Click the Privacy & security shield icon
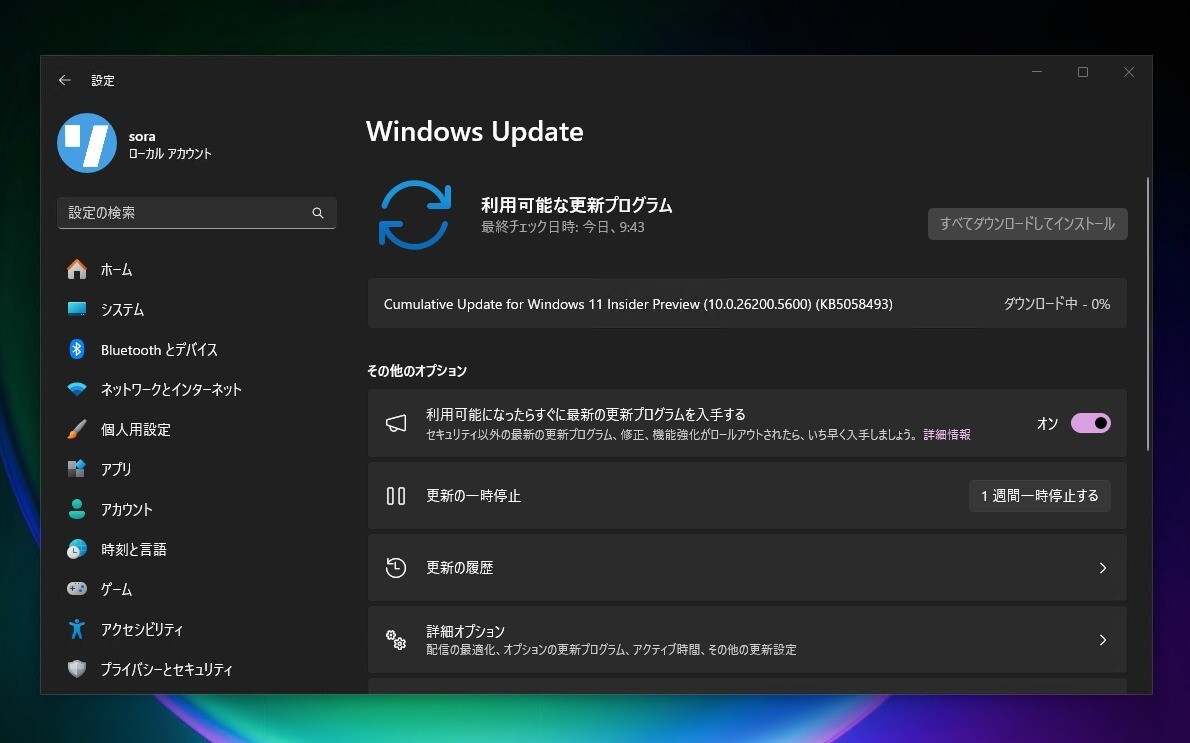Screen dimensions: 1190x743 coord(77,669)
